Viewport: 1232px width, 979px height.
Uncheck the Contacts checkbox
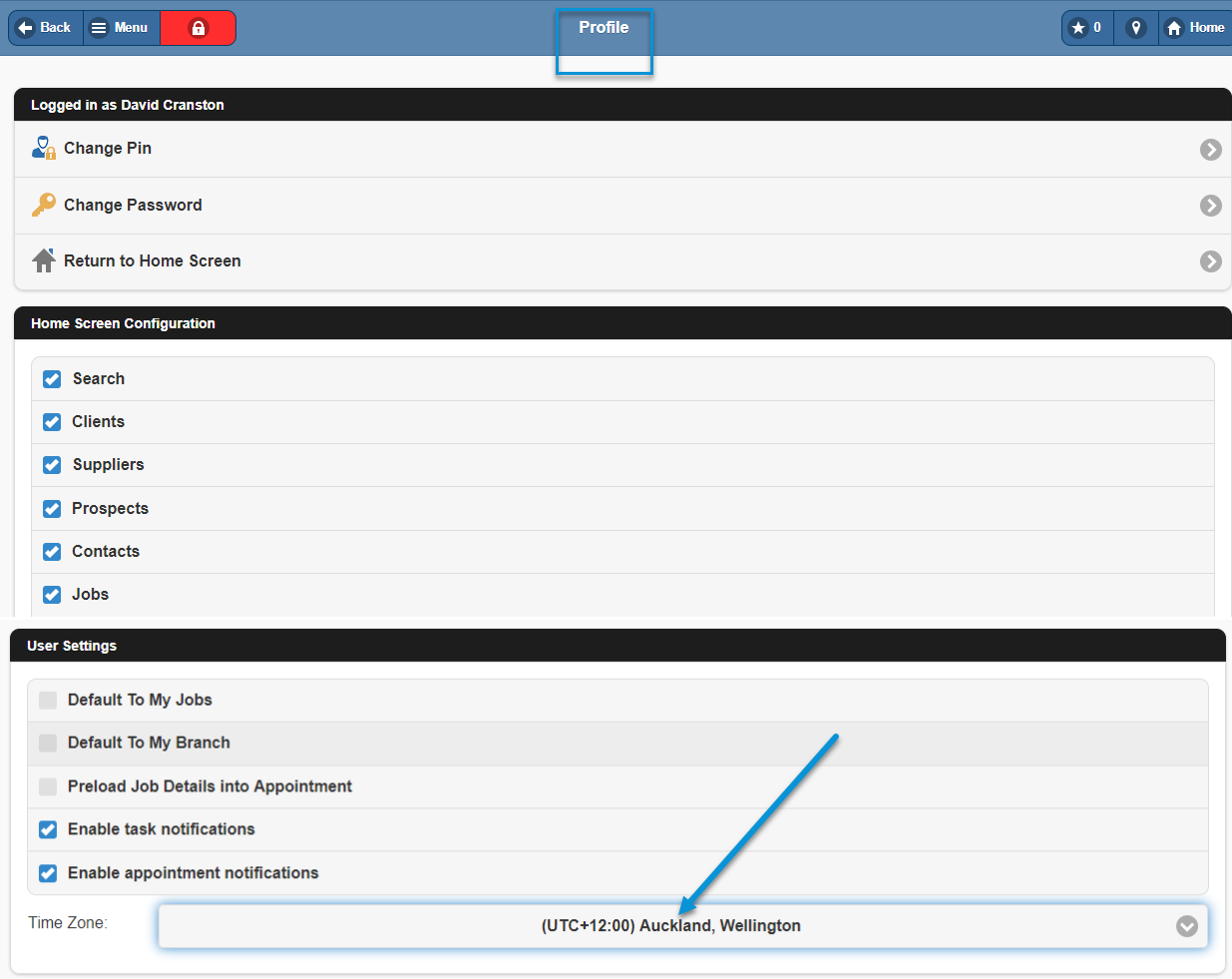pyautogui.click(x=52, y=552)
